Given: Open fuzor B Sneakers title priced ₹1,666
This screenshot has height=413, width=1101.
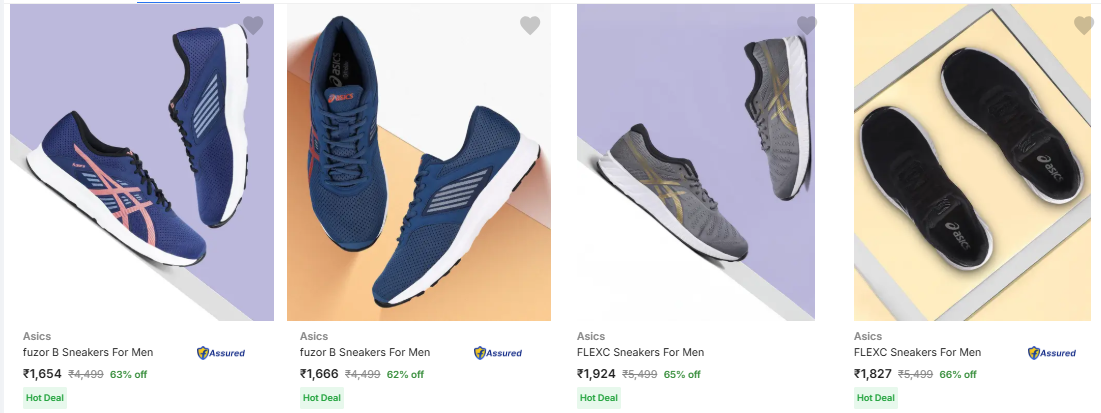Looking at the screenshot, I should [x=365, y=352].
